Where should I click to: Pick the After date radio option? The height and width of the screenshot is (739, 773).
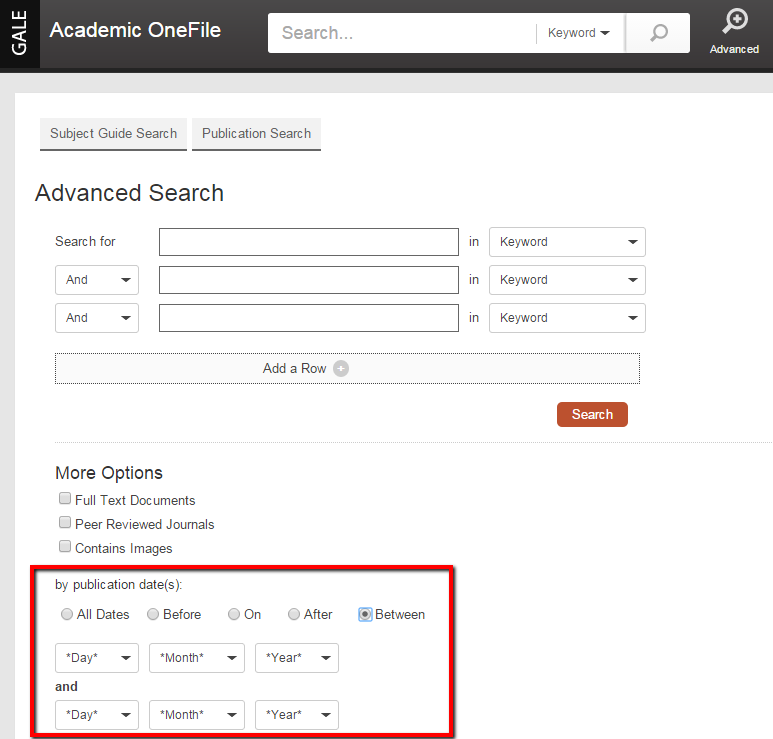coord(294,614)
